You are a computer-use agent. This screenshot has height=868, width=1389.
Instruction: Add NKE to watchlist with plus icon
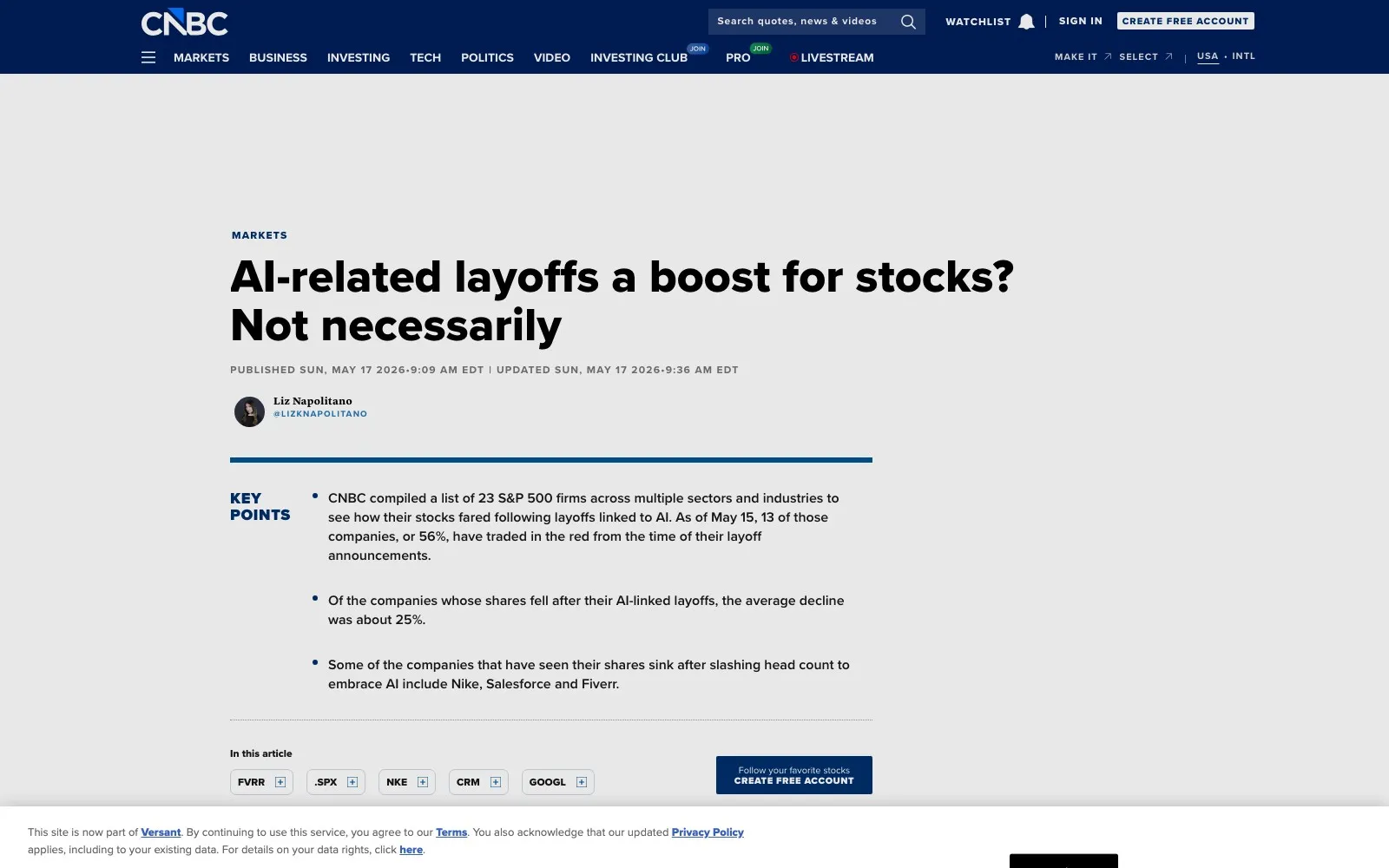423,782
